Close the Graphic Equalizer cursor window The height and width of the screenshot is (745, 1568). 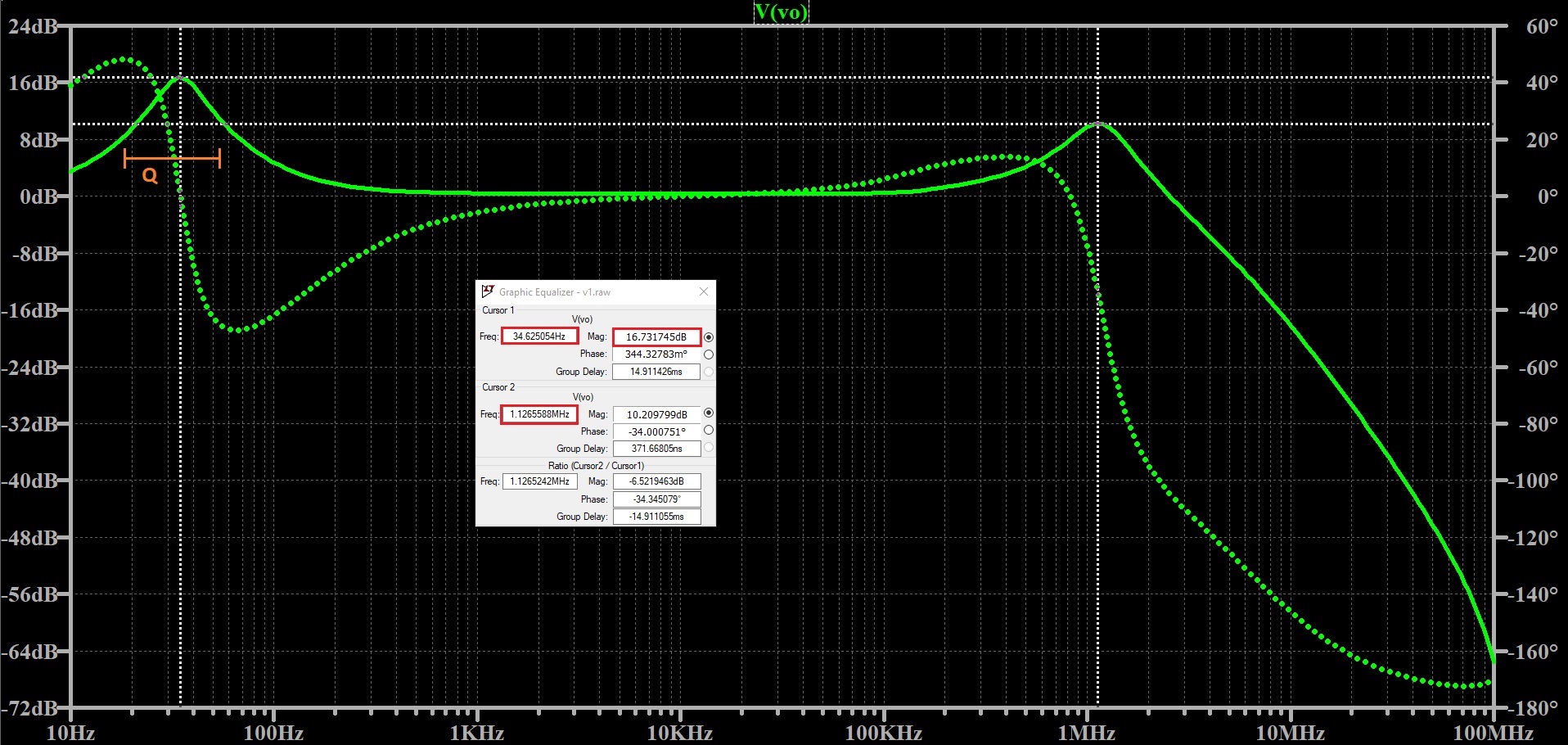coord(704,291)
